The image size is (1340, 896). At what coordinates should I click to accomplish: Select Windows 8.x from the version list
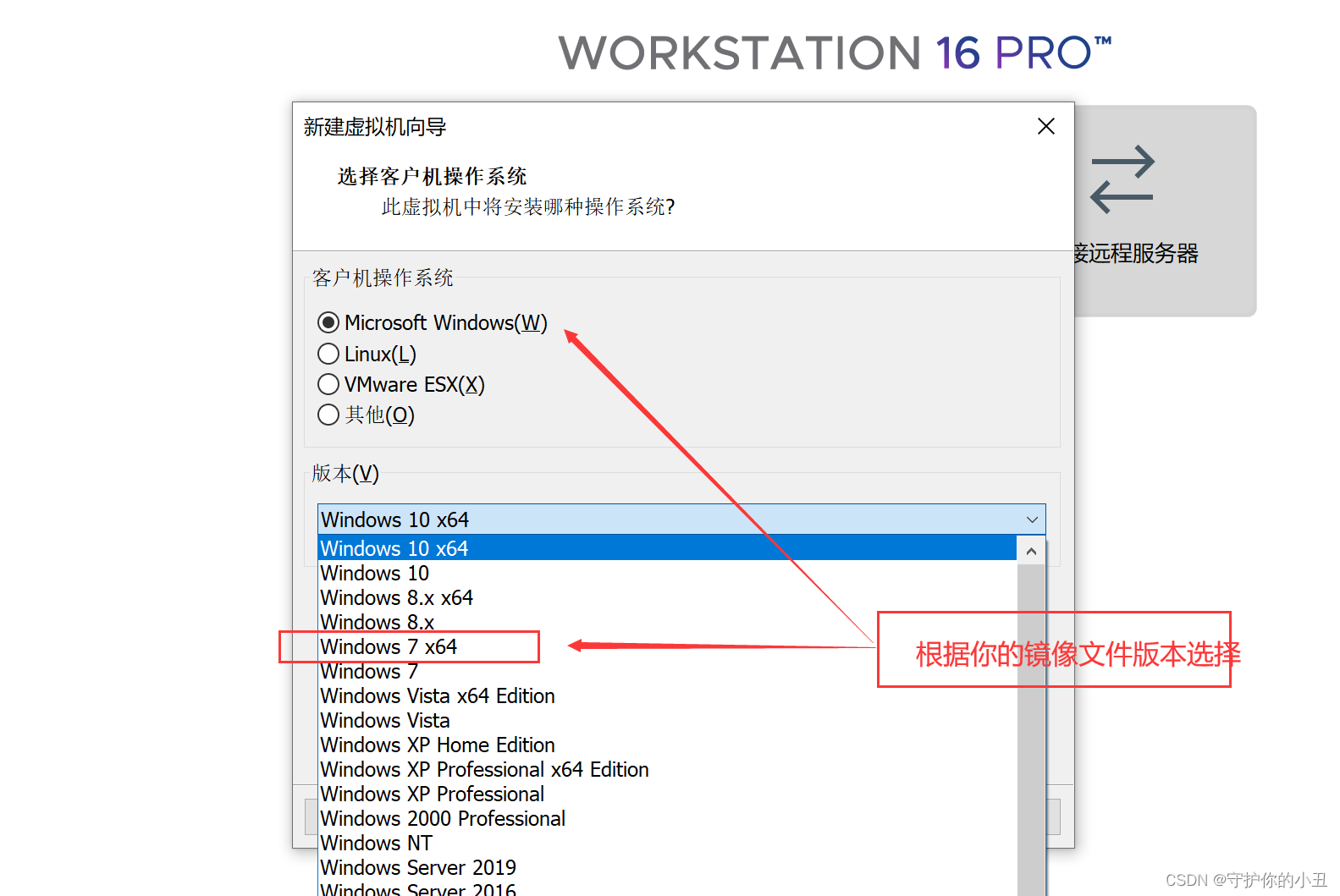[x=667, y=622]
